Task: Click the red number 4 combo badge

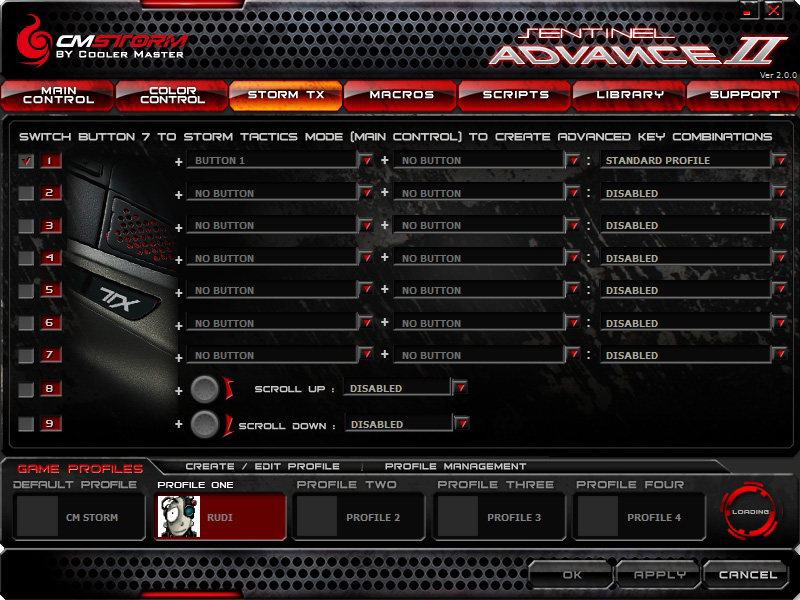Action: click(x=51, y=258)
